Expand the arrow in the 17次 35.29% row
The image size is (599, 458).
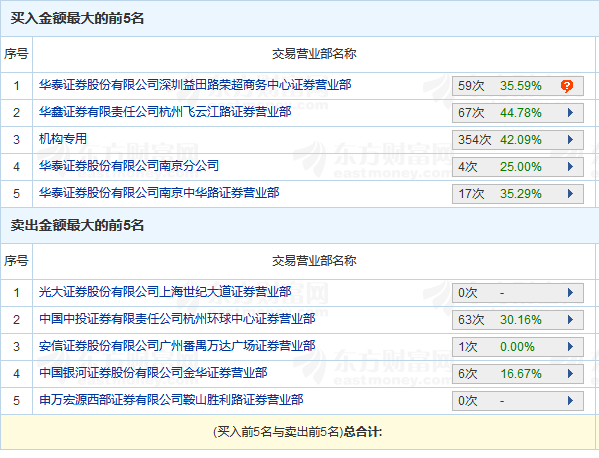(x=570, y=194)
